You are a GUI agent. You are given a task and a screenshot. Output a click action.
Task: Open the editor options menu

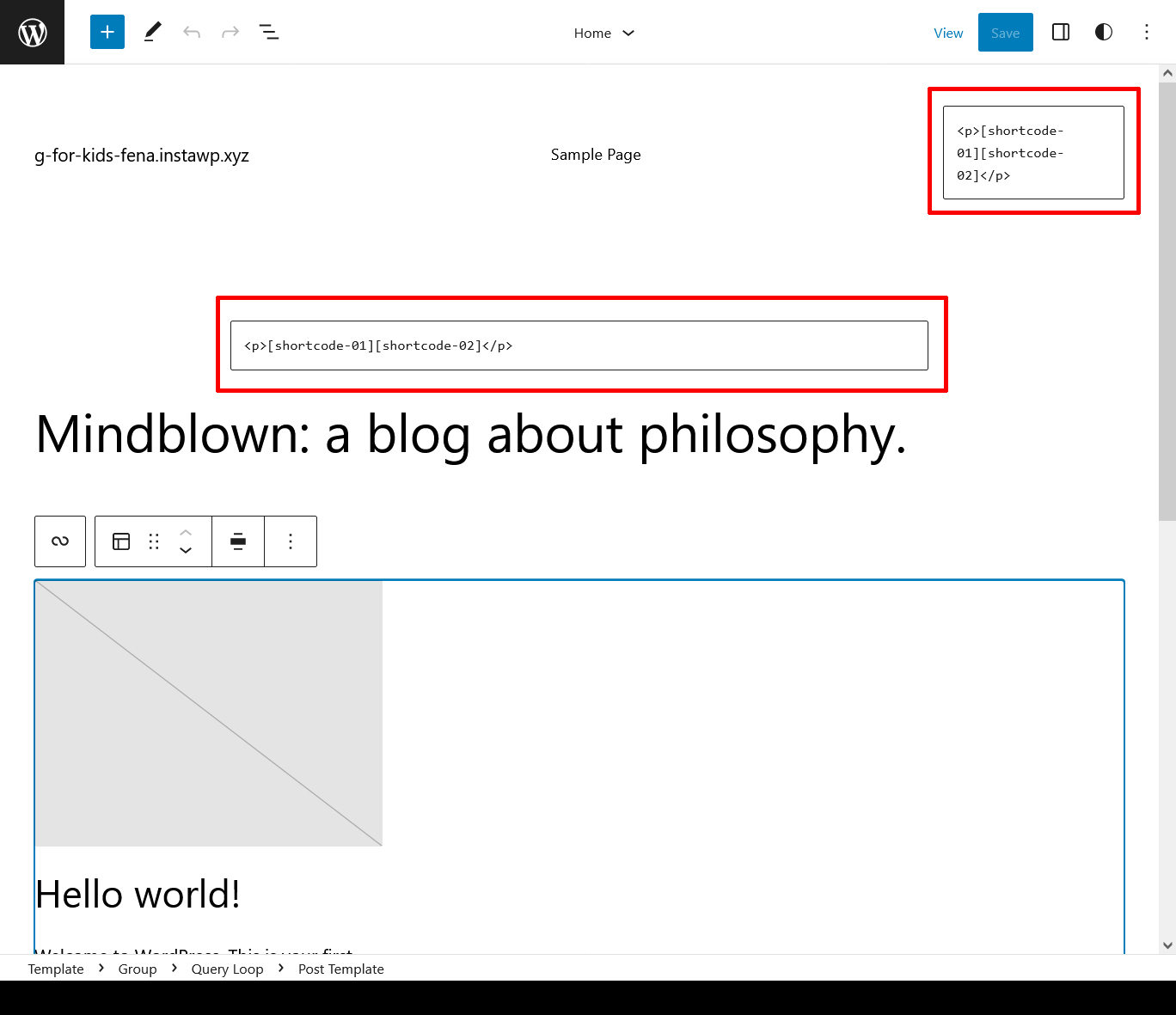1147,32
